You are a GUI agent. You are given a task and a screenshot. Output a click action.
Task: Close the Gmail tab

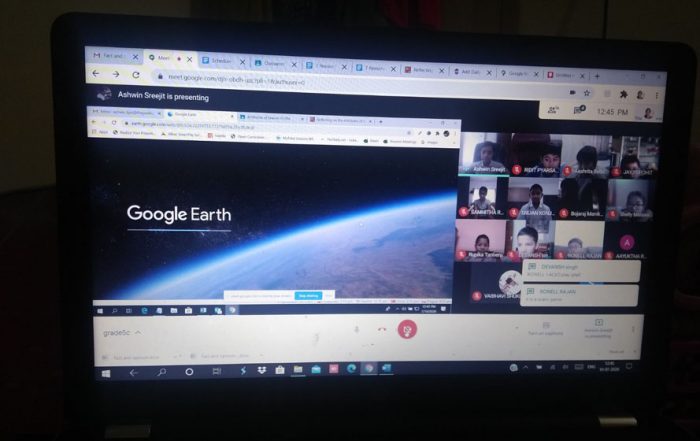point(135,57)
